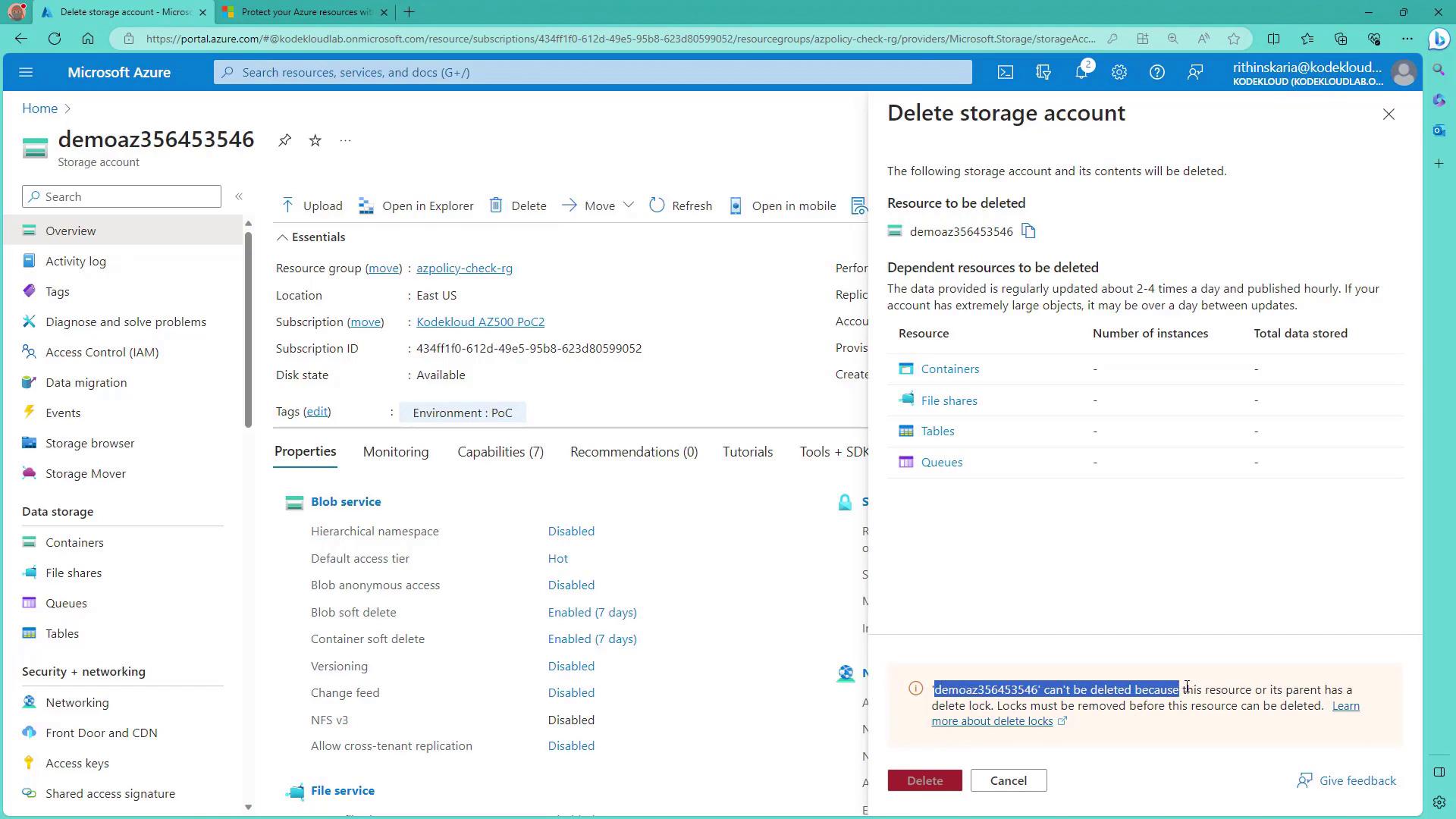
Task: Open Azure Cloud Shell icon
Action: (1005, 72)
